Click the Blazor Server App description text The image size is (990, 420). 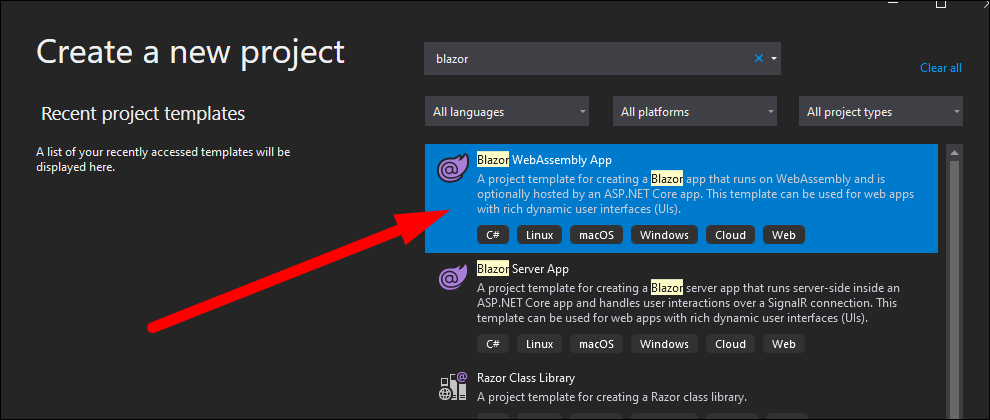[x=687, y=303]
